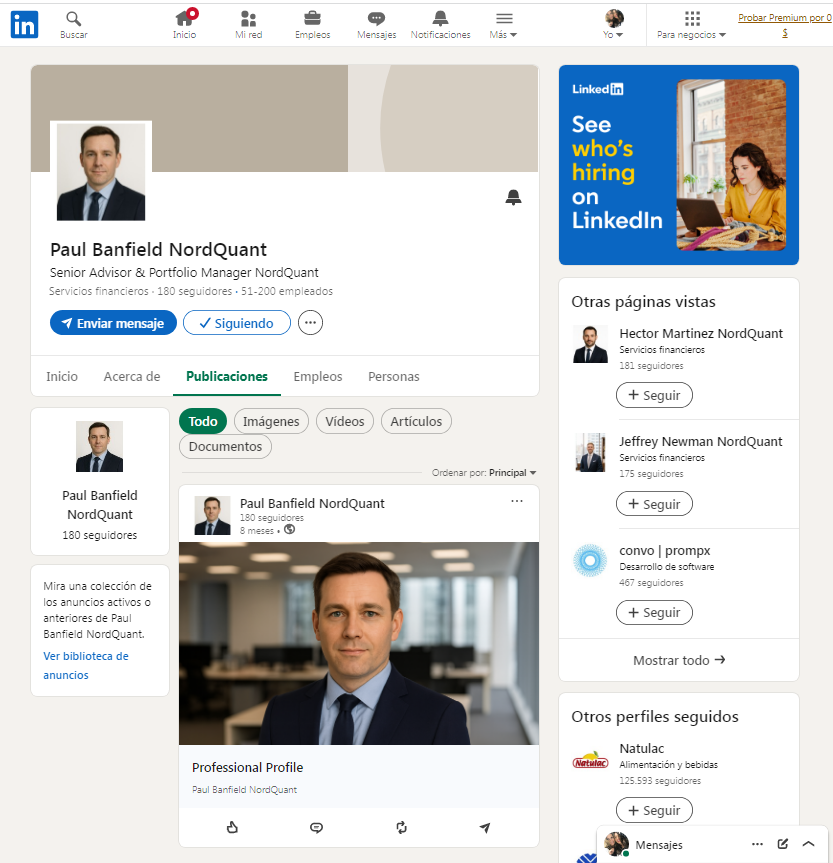Image resolution: width=833 pixels, height=863 pixels.
Task: Comment on the post icon
Action: pos(317,827)
